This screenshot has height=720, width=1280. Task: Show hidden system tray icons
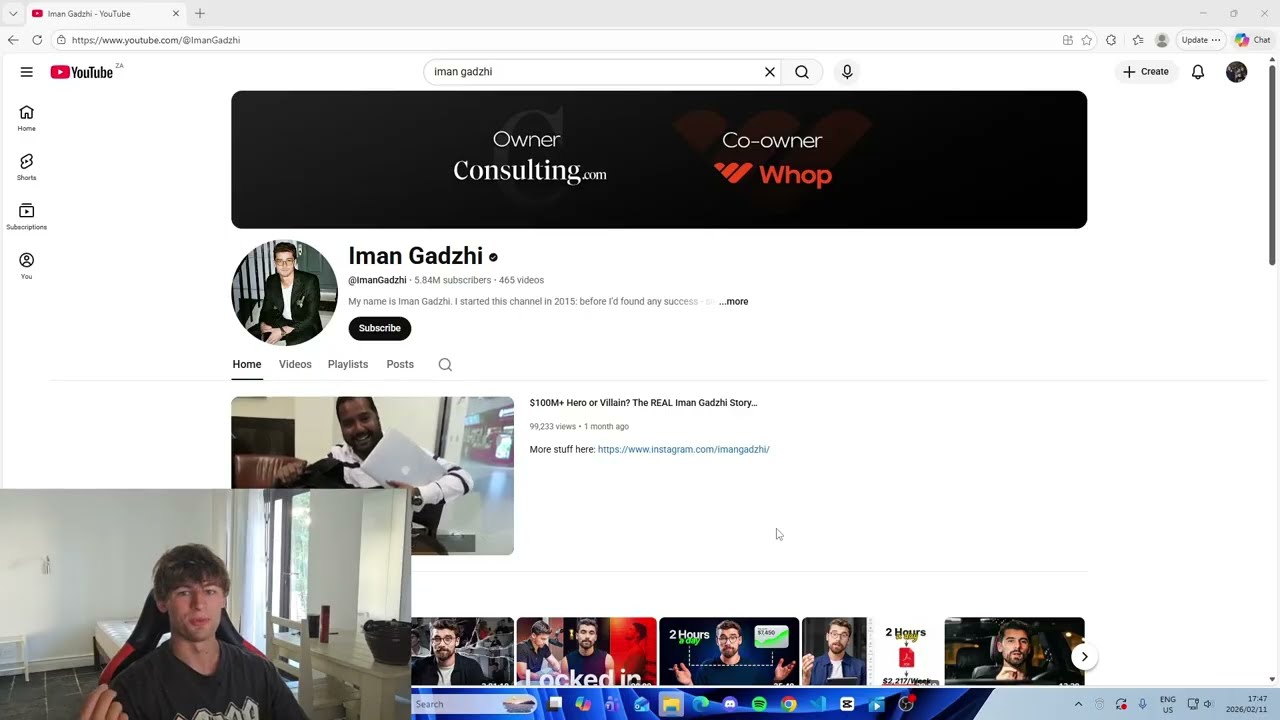1078,705
